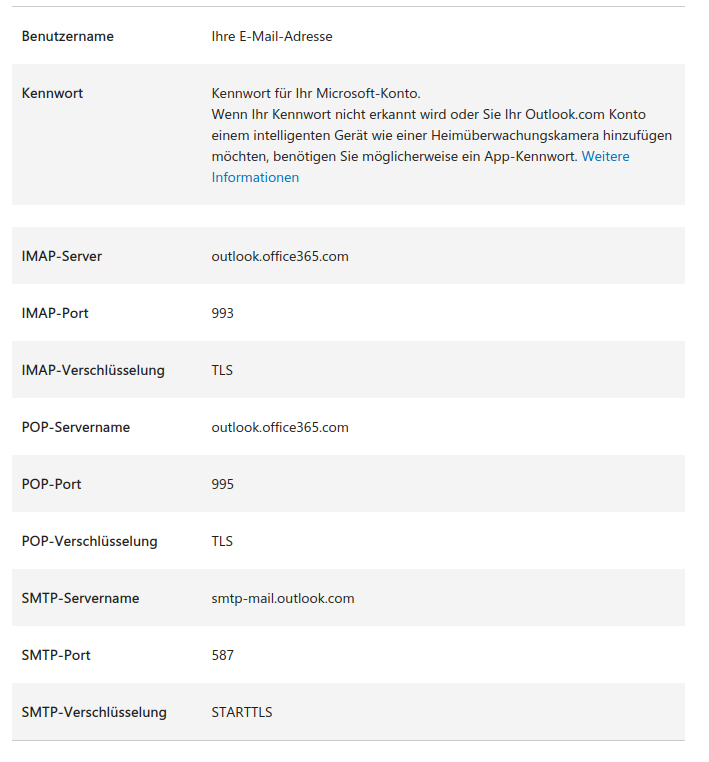
Task: Click the POP-Servername row label
Action: [x=76, y=427]
